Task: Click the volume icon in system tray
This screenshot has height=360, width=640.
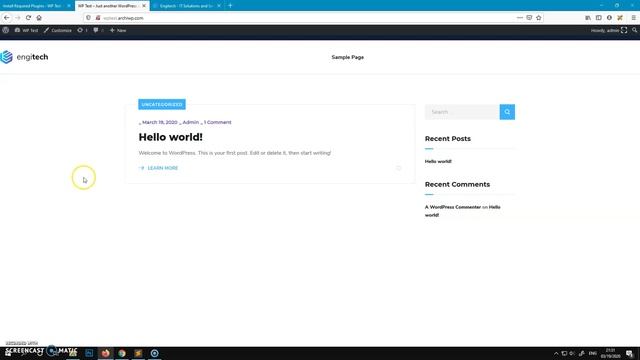Action: click(572, 353)
